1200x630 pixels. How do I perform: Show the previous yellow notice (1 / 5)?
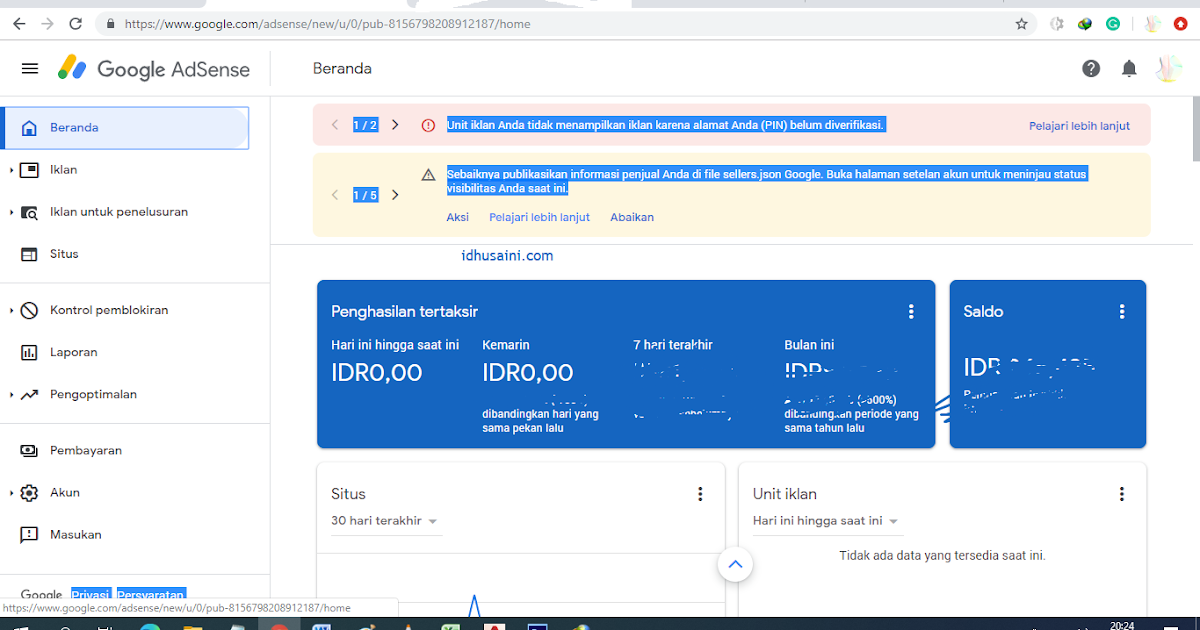click(x=336, y=195)
